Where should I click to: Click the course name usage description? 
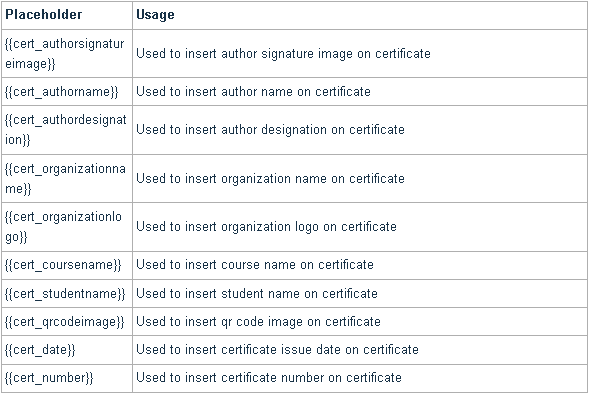coord(255,264)
